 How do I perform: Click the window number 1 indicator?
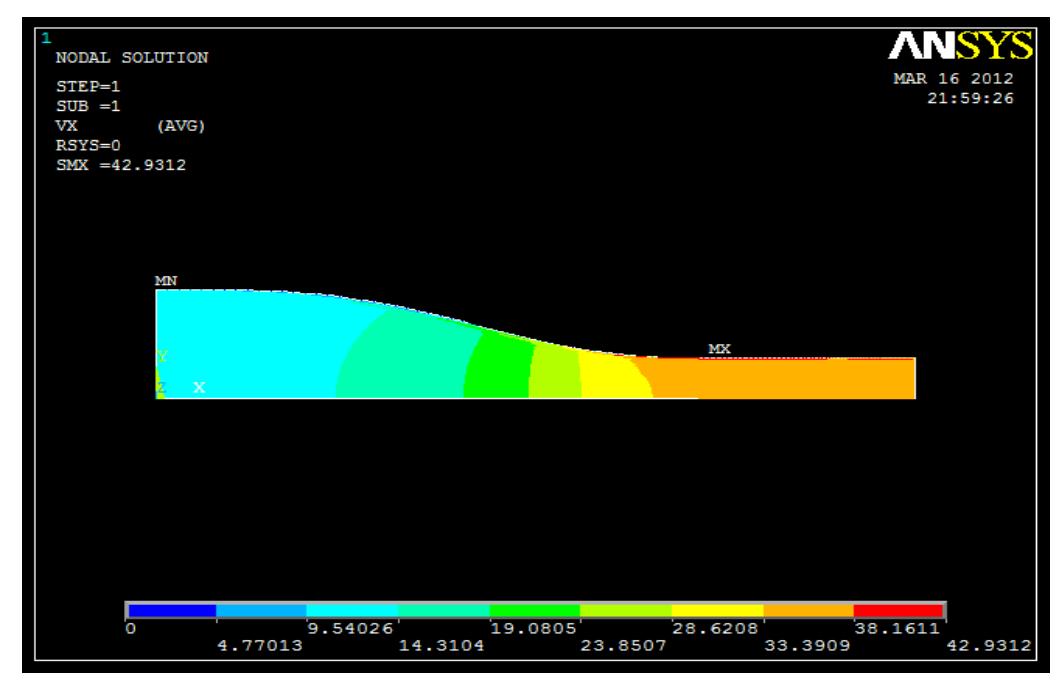pyautogui.click(x=44, y=37)
